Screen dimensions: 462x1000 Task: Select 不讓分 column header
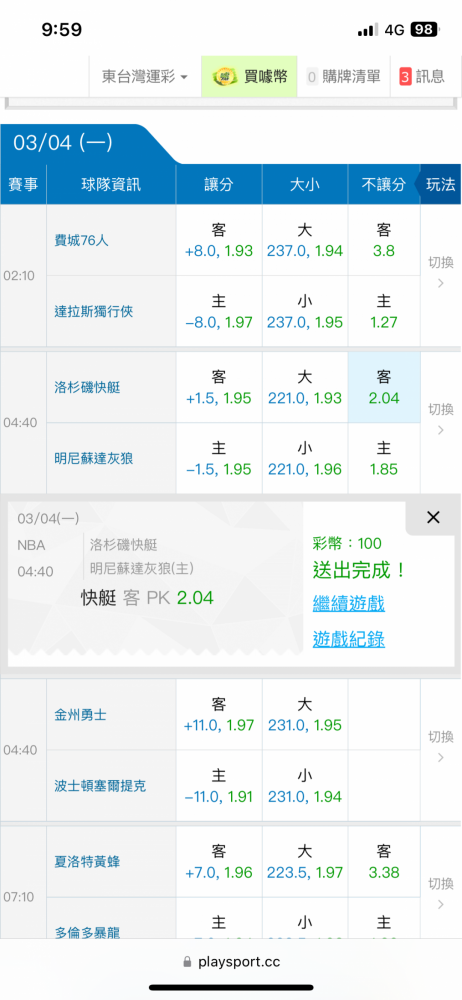[x=384, y=185]
